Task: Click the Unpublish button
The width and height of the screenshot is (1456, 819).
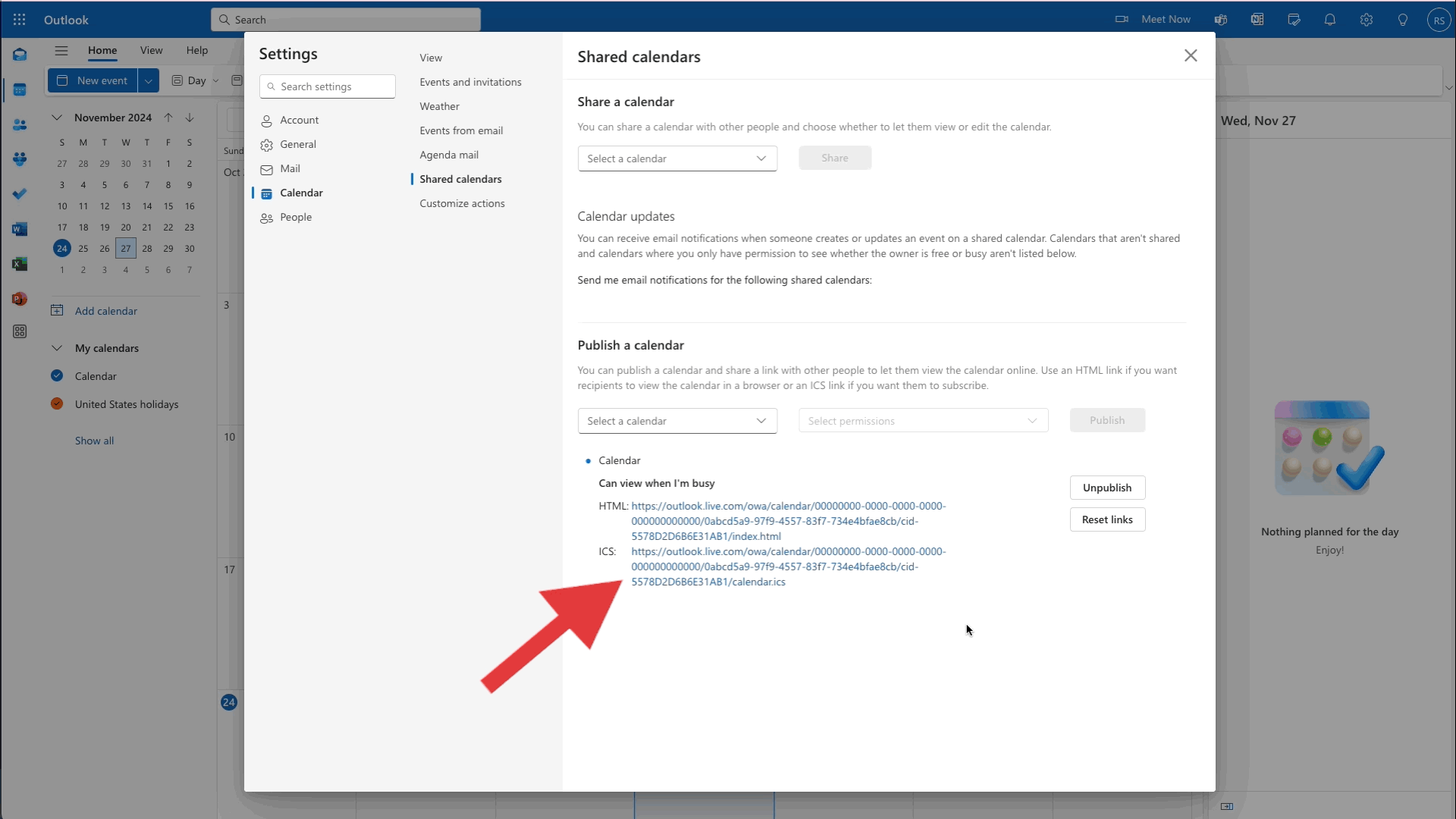Action: coord(1107,488)
